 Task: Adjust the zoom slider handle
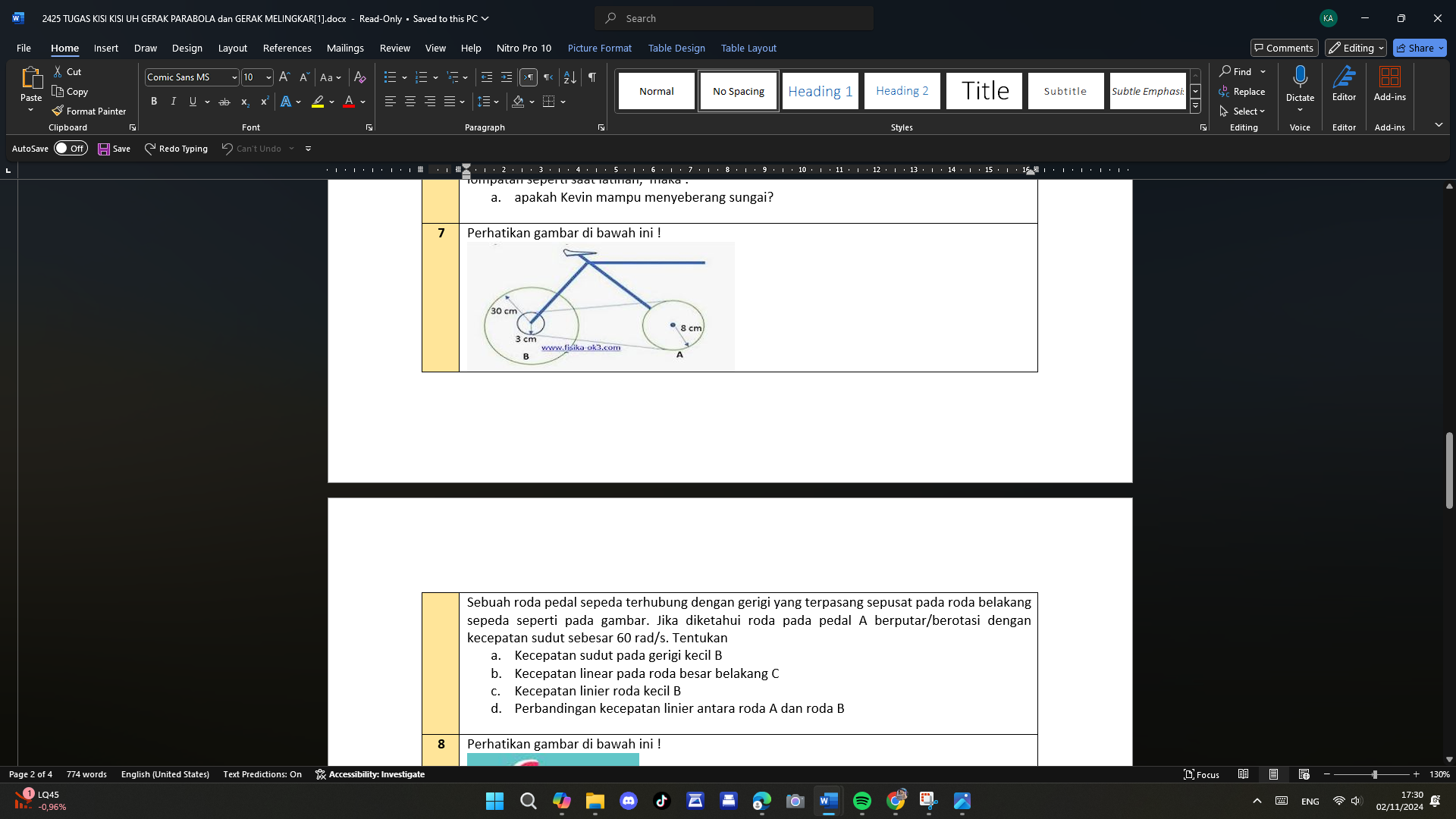pyautogui.click(x=1374, y=774)
